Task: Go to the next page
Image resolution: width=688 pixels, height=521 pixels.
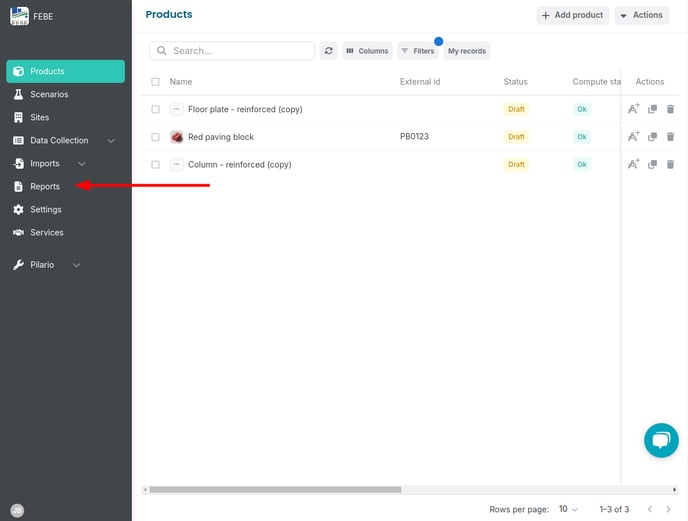Action: [668, 509]
